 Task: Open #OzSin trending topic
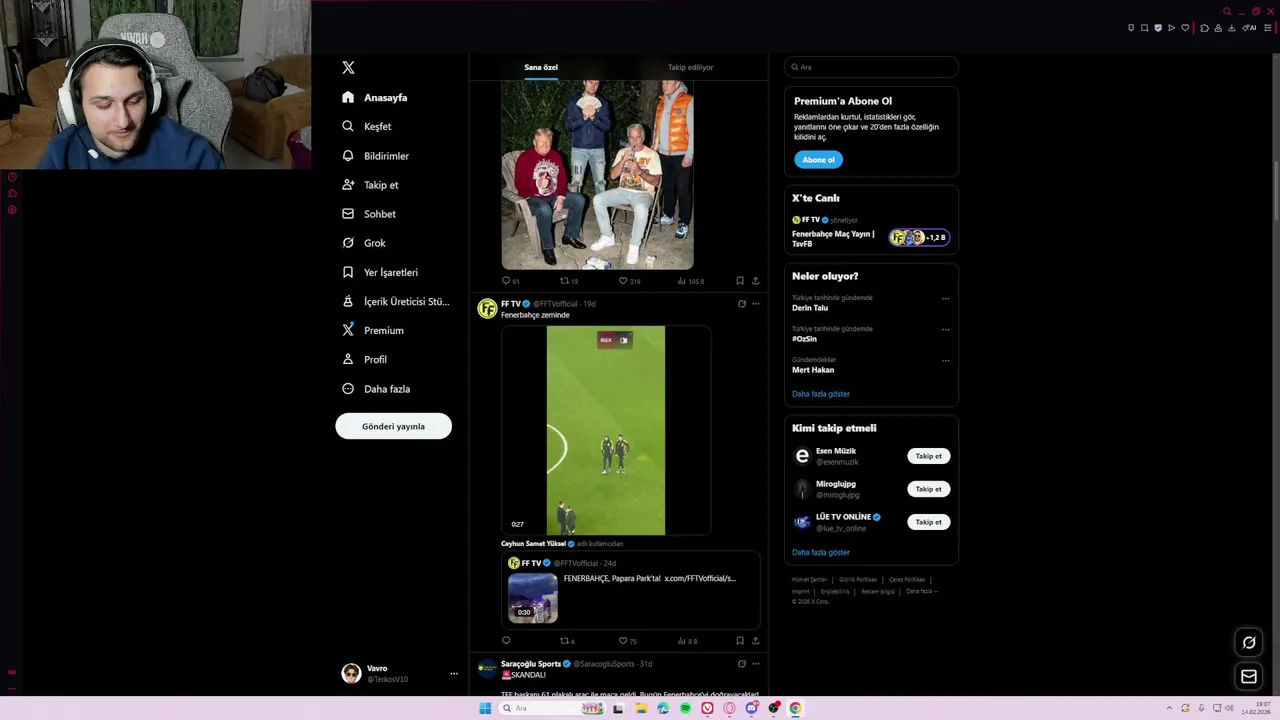point(804,339)
